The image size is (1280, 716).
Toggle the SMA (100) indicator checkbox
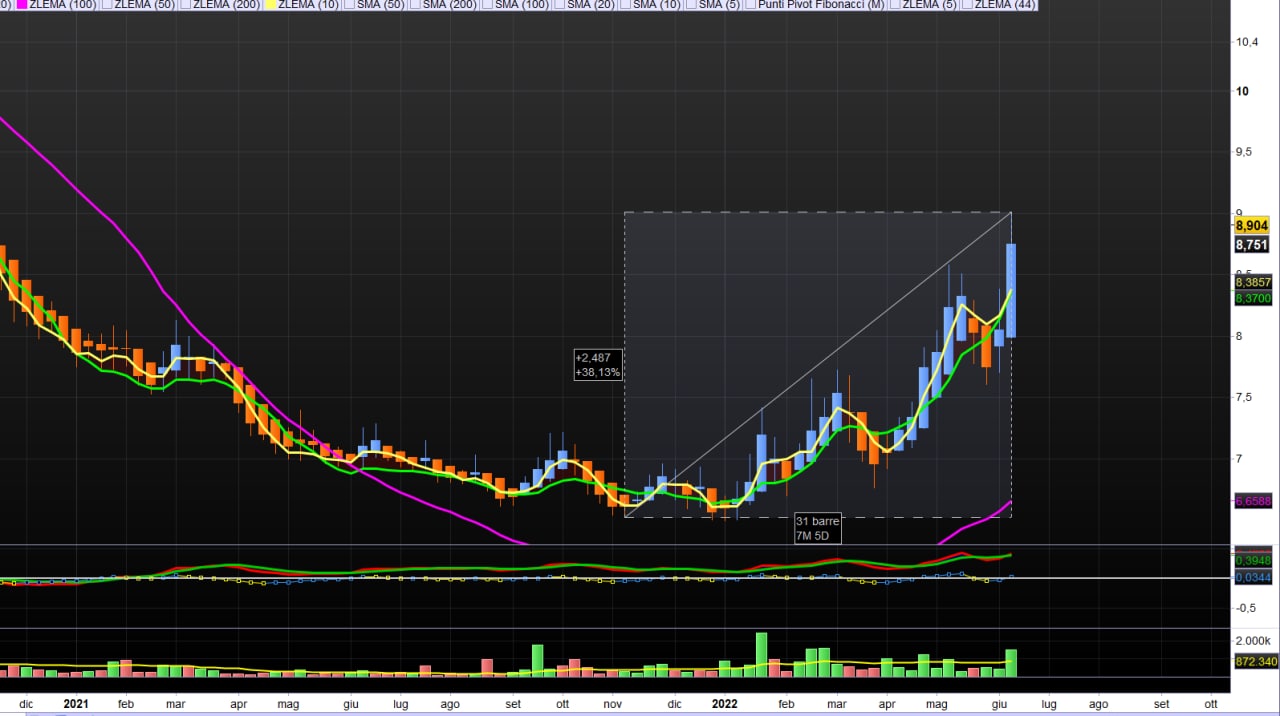click(x=484, y=5)
